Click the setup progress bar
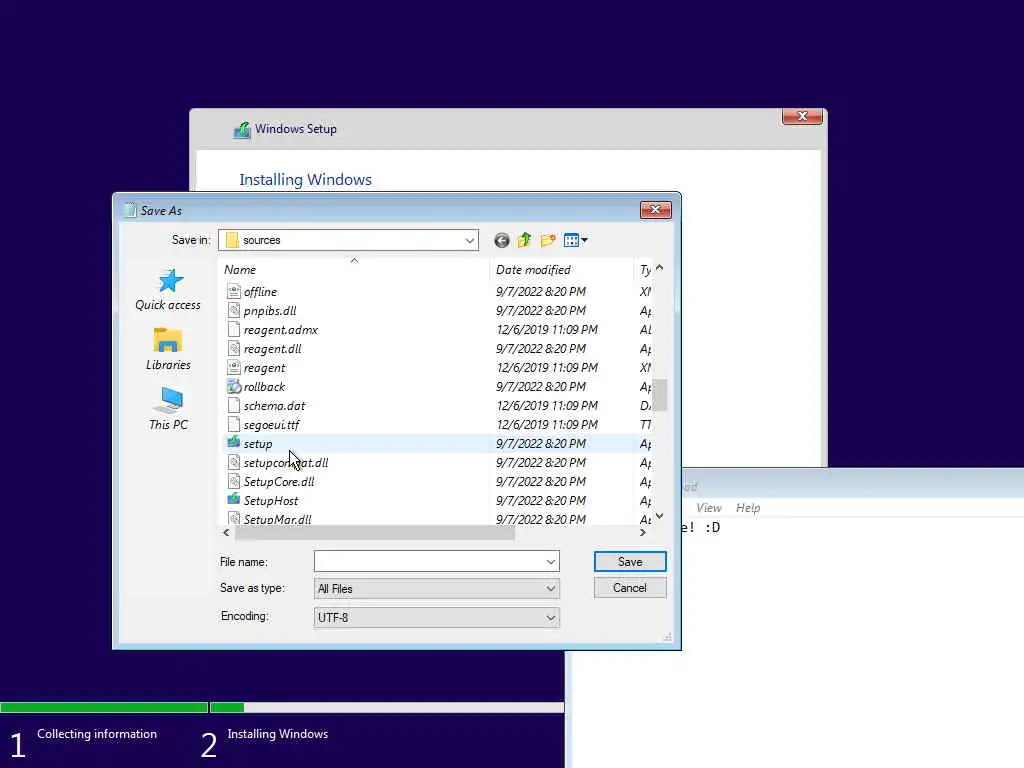Screen dimensions: 1024x768 (x=282, y=707)
